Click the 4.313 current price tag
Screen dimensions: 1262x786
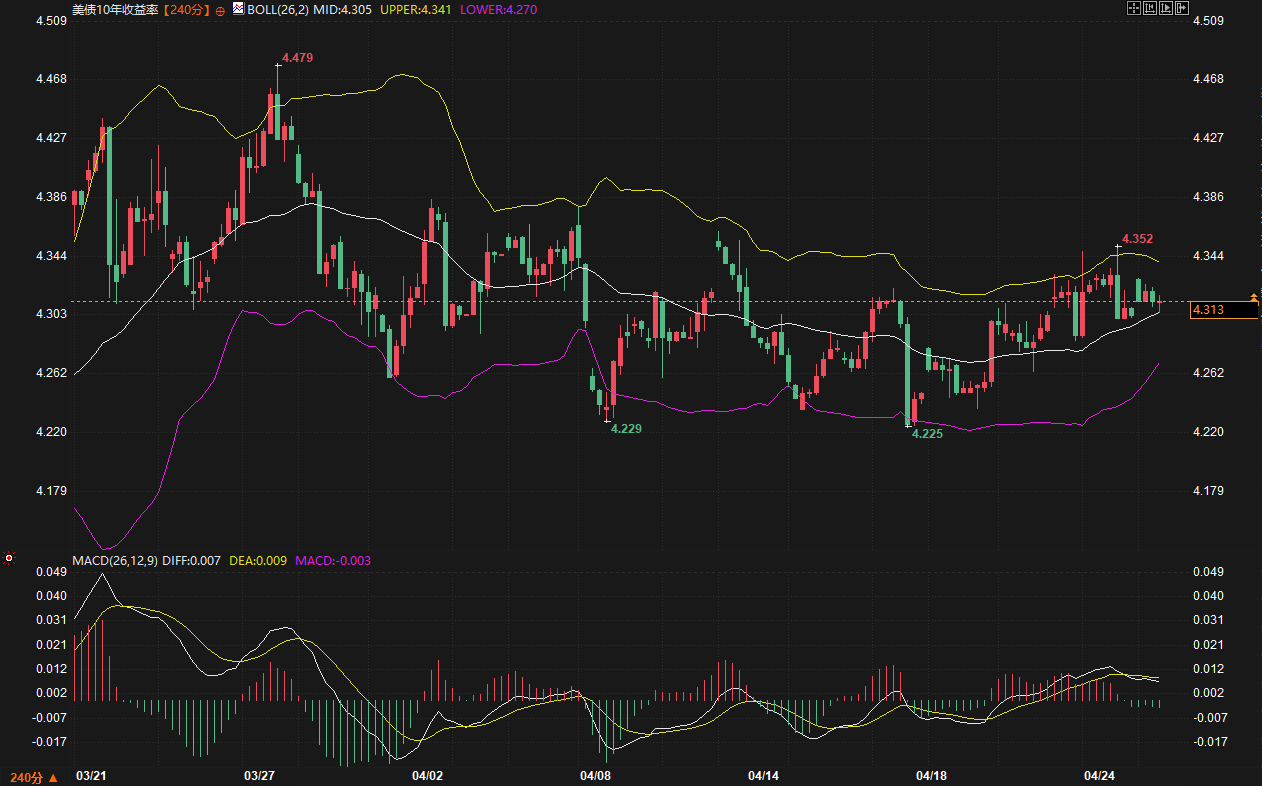1222,311
